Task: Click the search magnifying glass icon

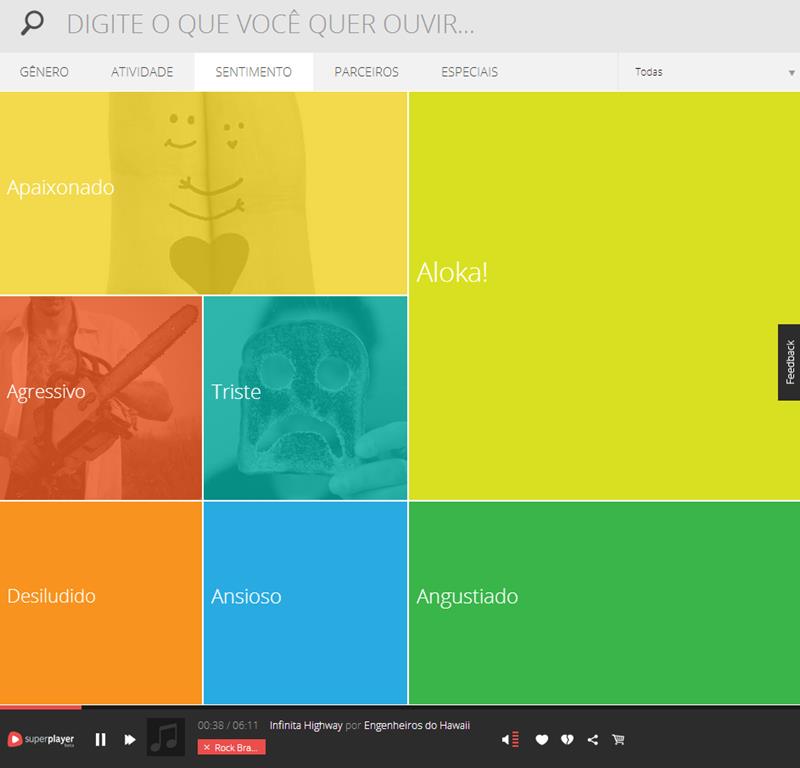Action: tap(32, 25)
